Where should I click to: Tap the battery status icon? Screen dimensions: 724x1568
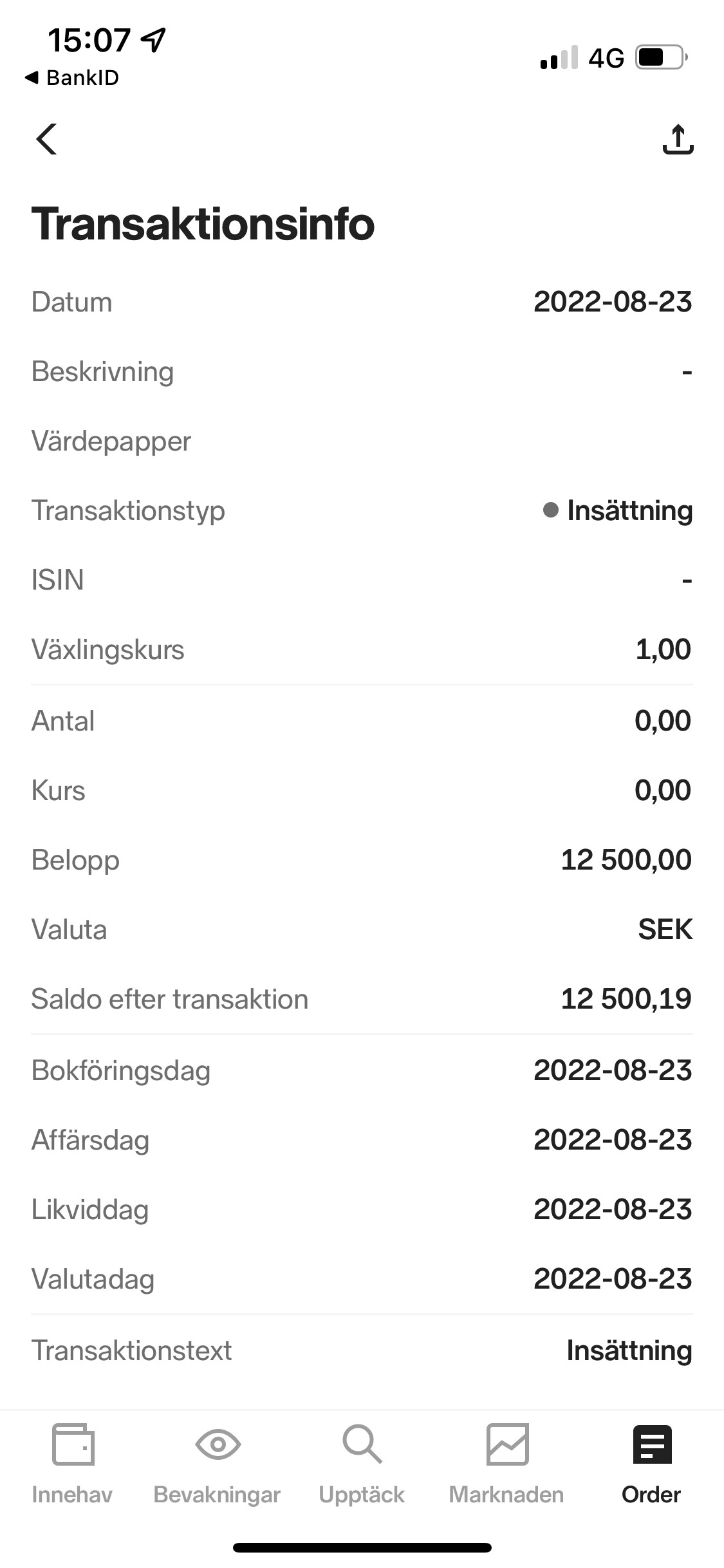click(661, 58)
